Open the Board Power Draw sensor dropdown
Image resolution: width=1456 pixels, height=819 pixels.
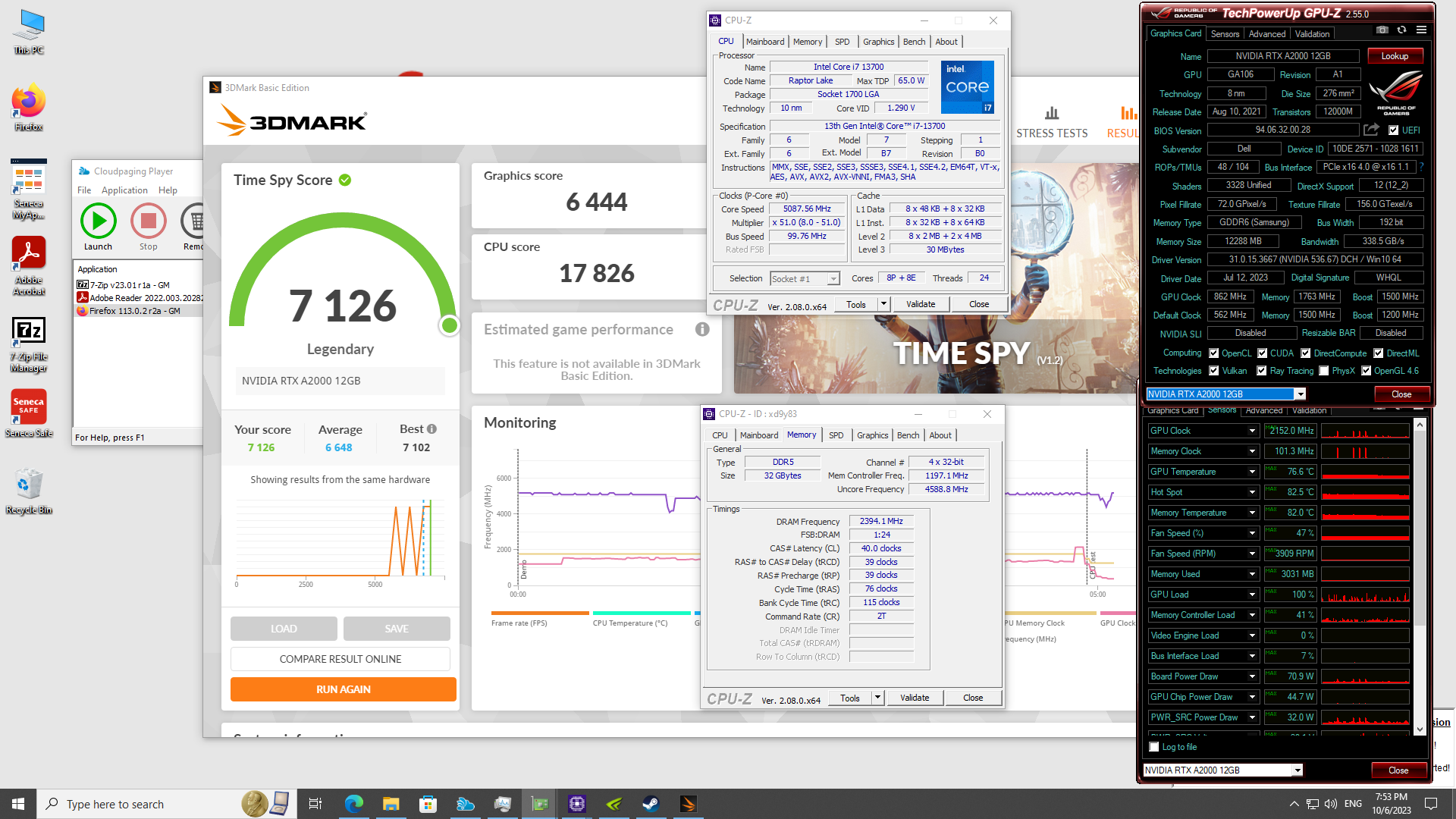click(1252, 676)
